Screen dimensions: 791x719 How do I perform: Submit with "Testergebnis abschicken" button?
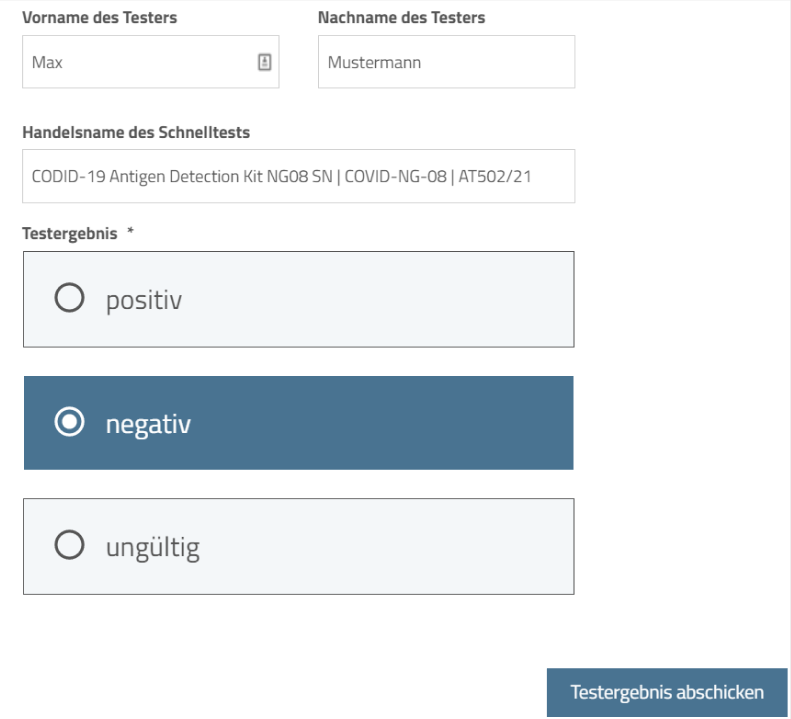coord(667,692)
